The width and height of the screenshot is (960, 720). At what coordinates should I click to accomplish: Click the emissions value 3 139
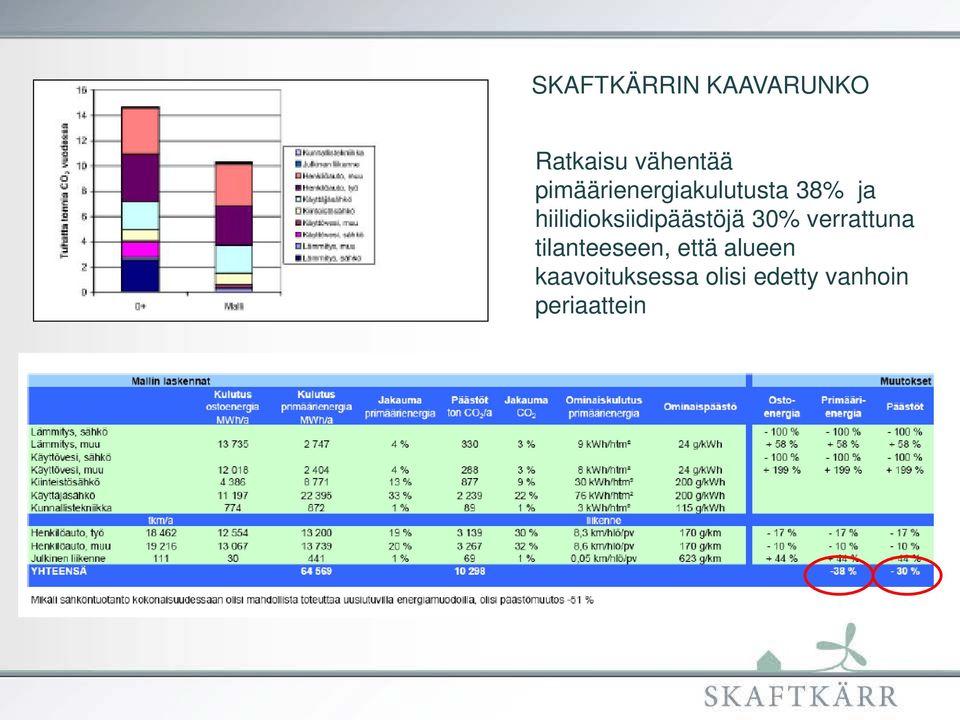[x=470, y=533]
